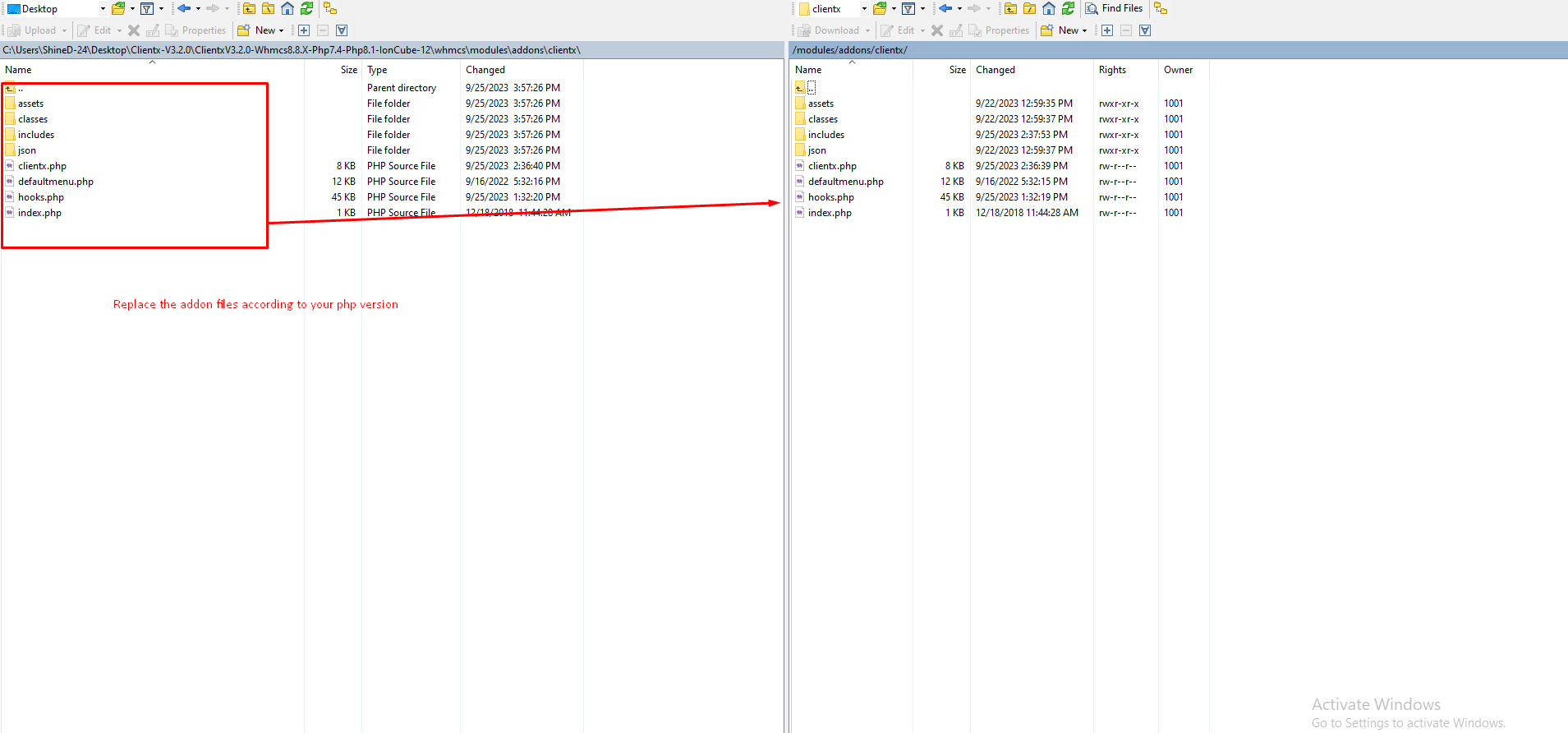Click local panel home directory icon
The width and height of the screenshot is (1568, 733).
tap(287, 9)
